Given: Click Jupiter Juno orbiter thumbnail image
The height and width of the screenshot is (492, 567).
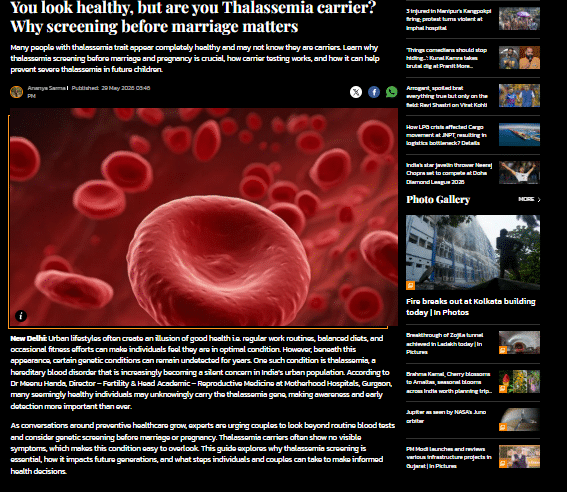Looking at the screenshot, I should (x=519, y=420).
